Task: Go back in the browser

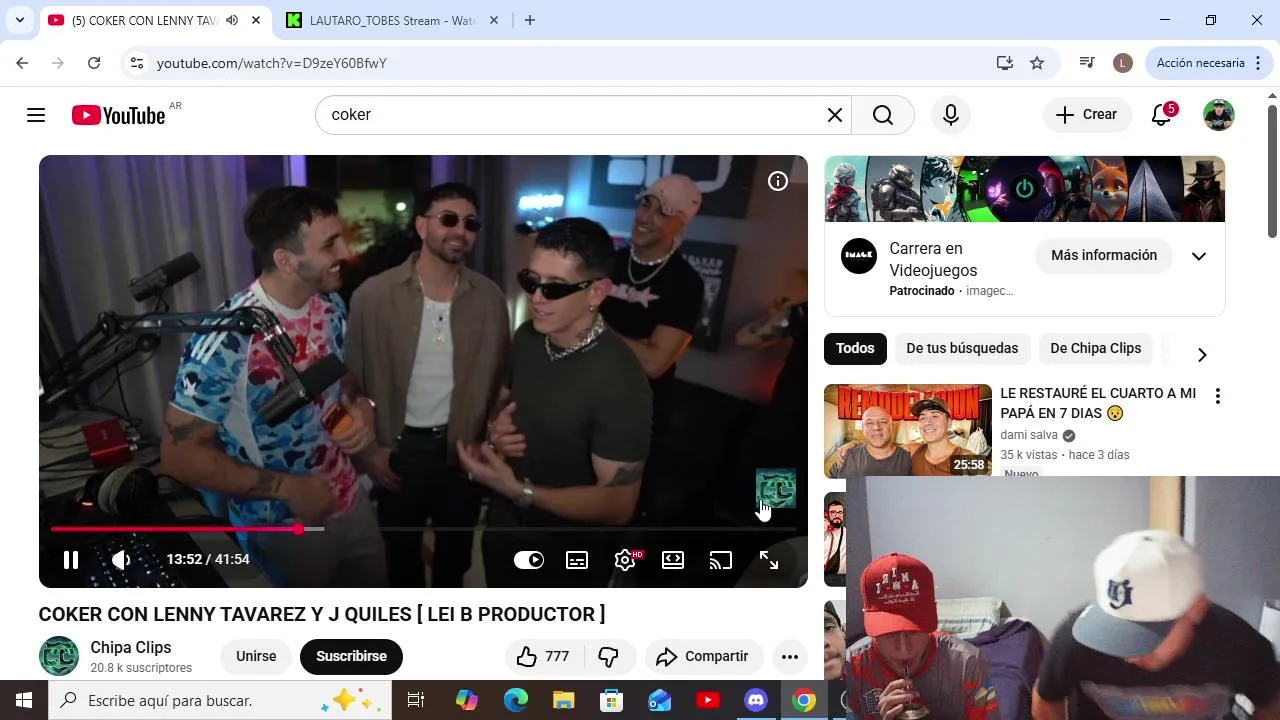Action: (x=22, y=63)
